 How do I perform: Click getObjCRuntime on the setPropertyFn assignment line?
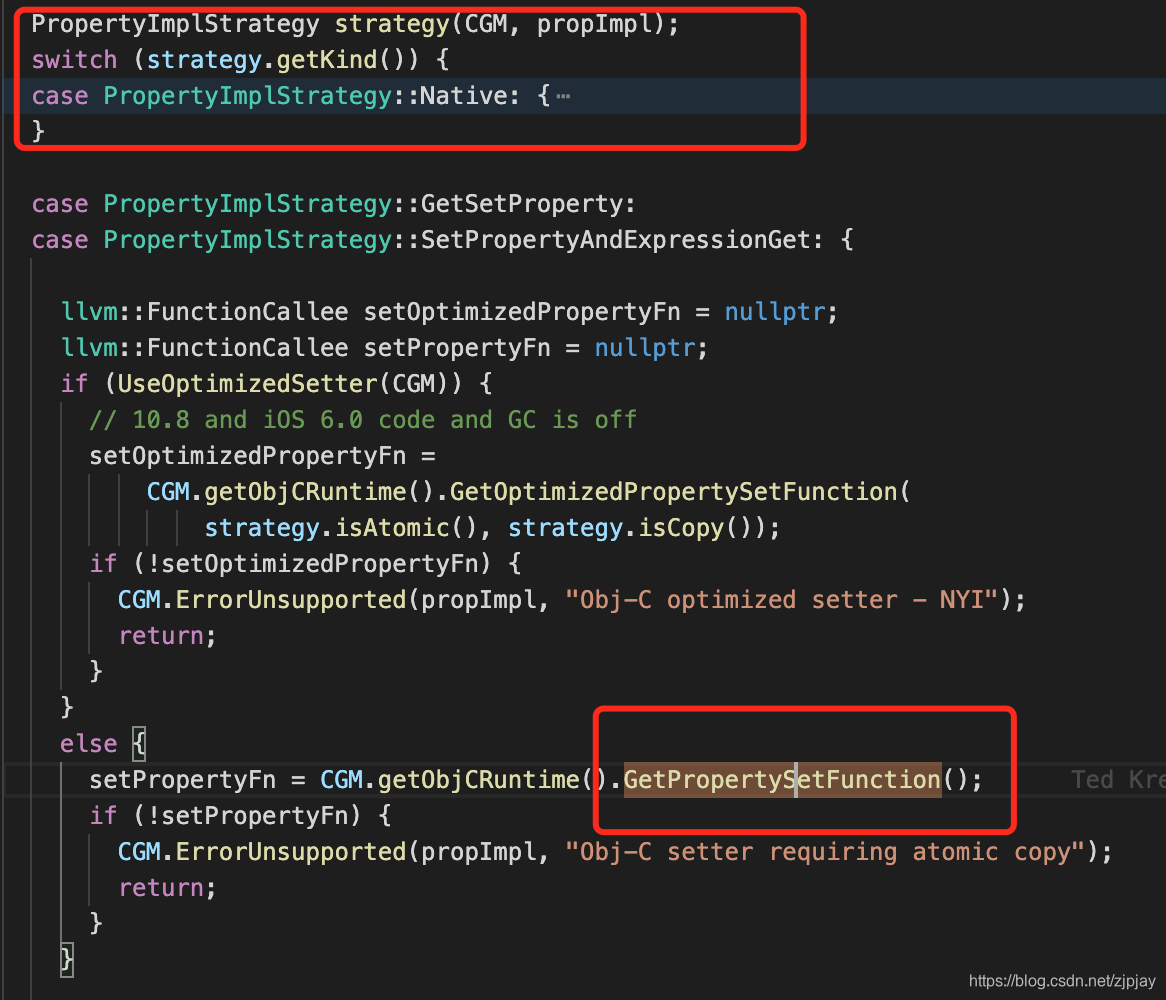478,779
